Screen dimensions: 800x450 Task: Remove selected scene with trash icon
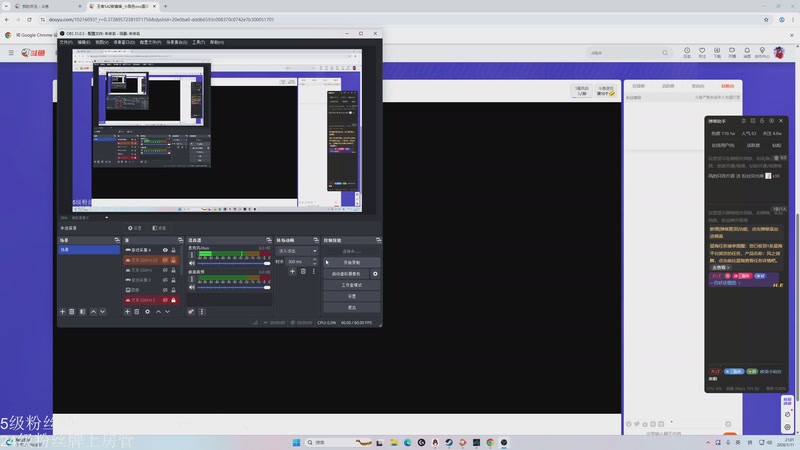pyautogui.click(x=72, y=312)
